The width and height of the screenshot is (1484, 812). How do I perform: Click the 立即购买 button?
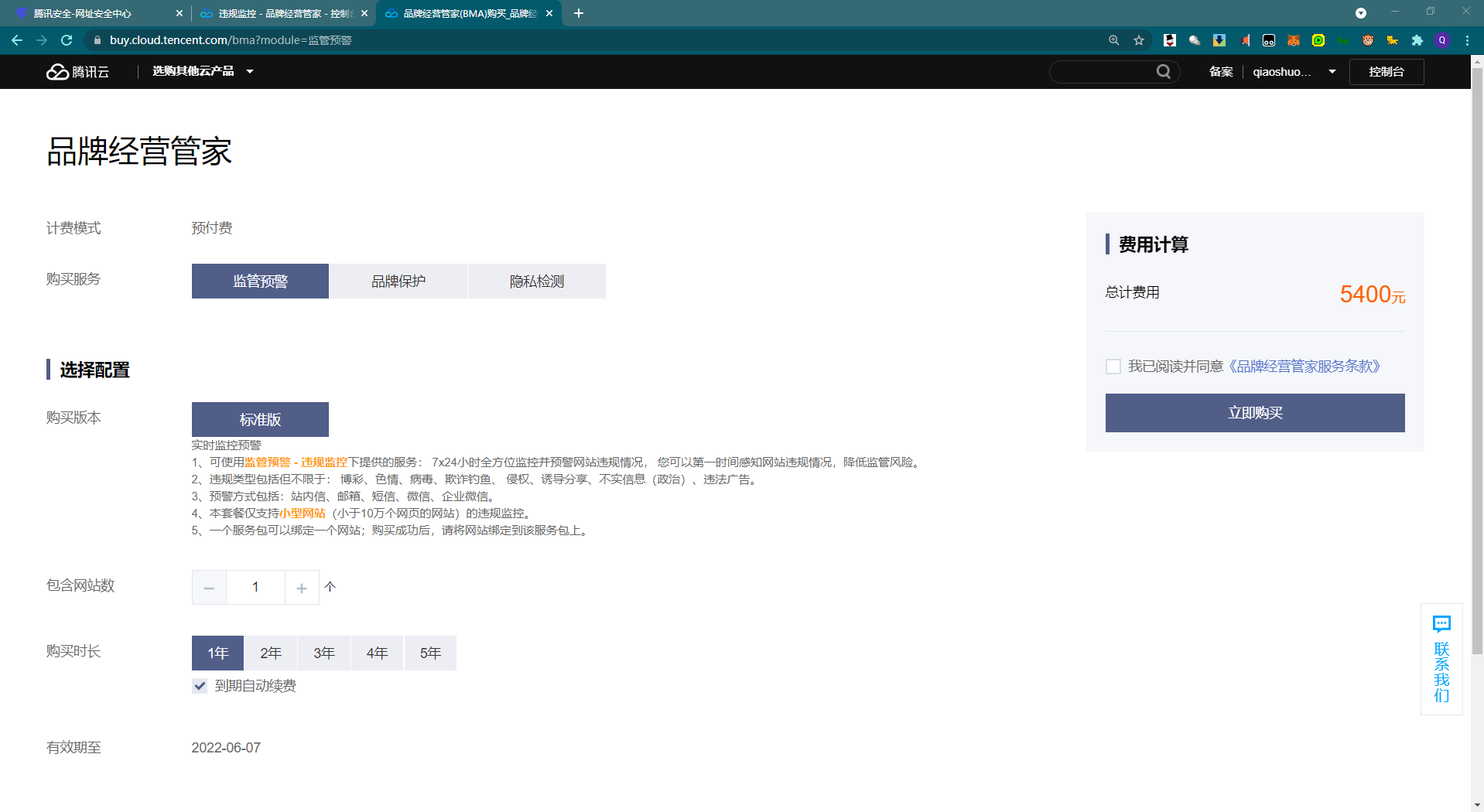point(1254,413)
